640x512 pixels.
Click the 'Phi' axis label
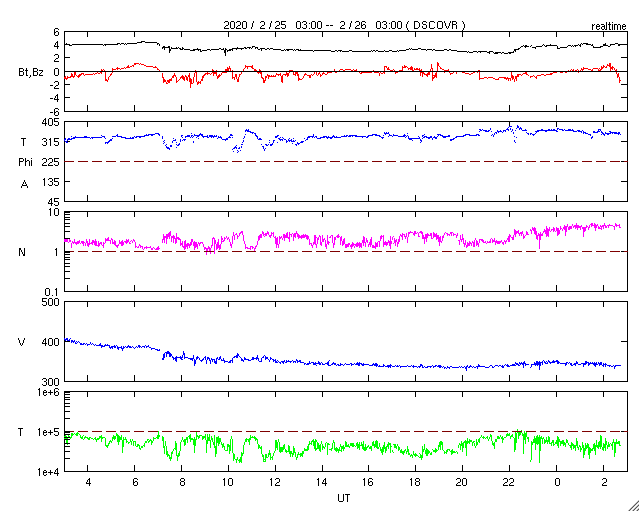25,161
